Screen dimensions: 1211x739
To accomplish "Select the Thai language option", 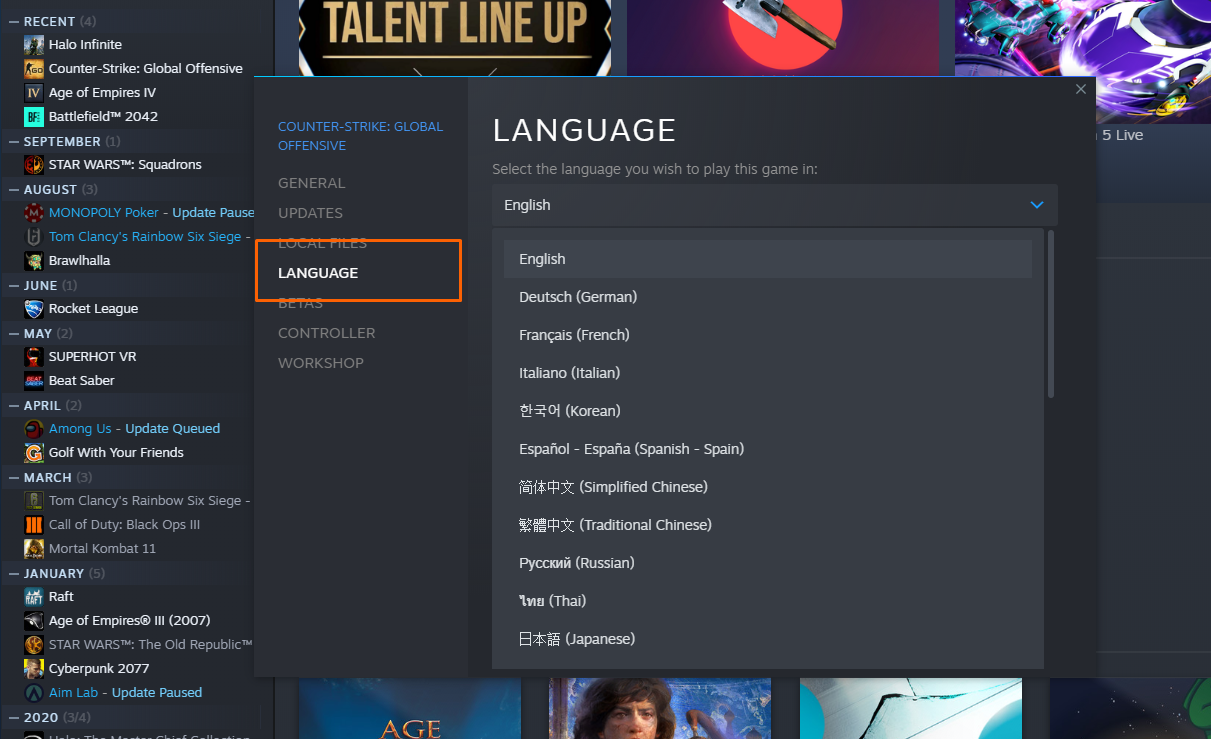I will pyautogui.click(x=768, y=601).
